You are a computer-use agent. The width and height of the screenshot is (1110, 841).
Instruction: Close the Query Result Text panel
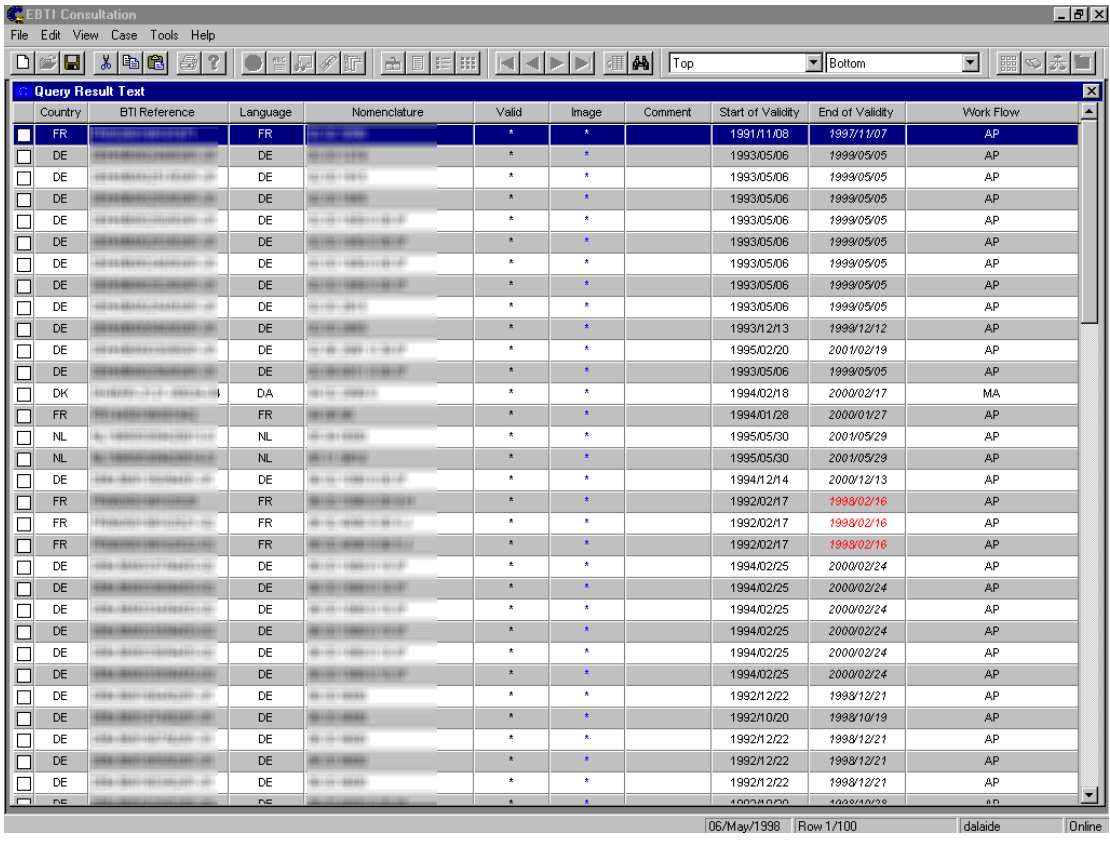tap(1091, 91)
